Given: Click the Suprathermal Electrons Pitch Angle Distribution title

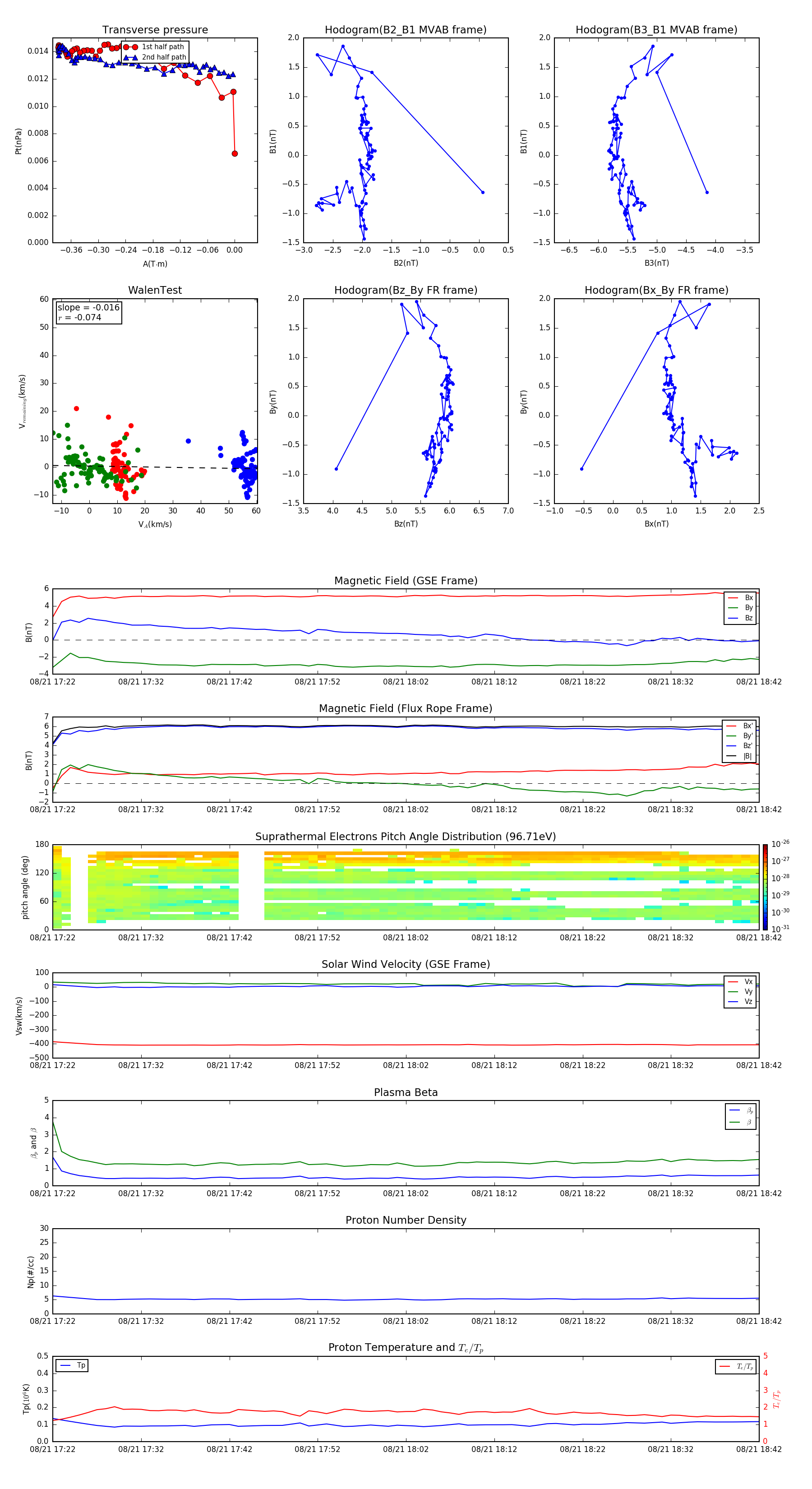Looking at the screenshot, I should 406,837.
